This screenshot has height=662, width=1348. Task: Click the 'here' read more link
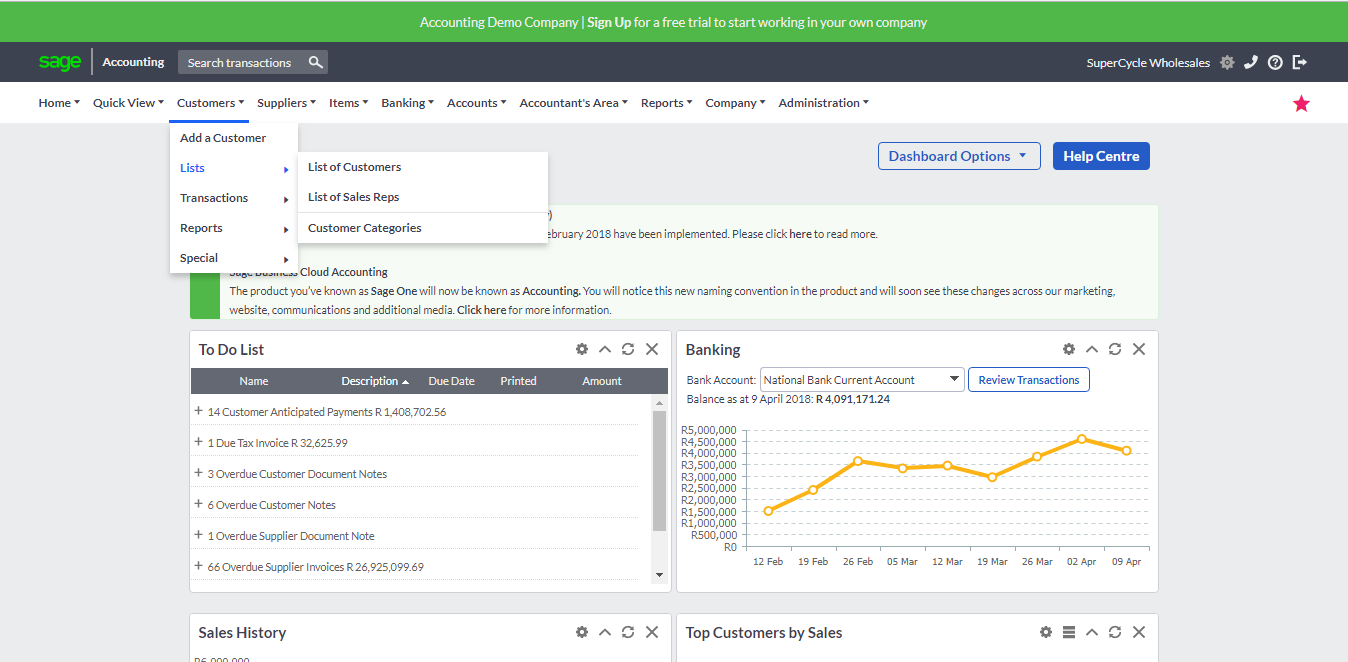[x=800, y=234]
